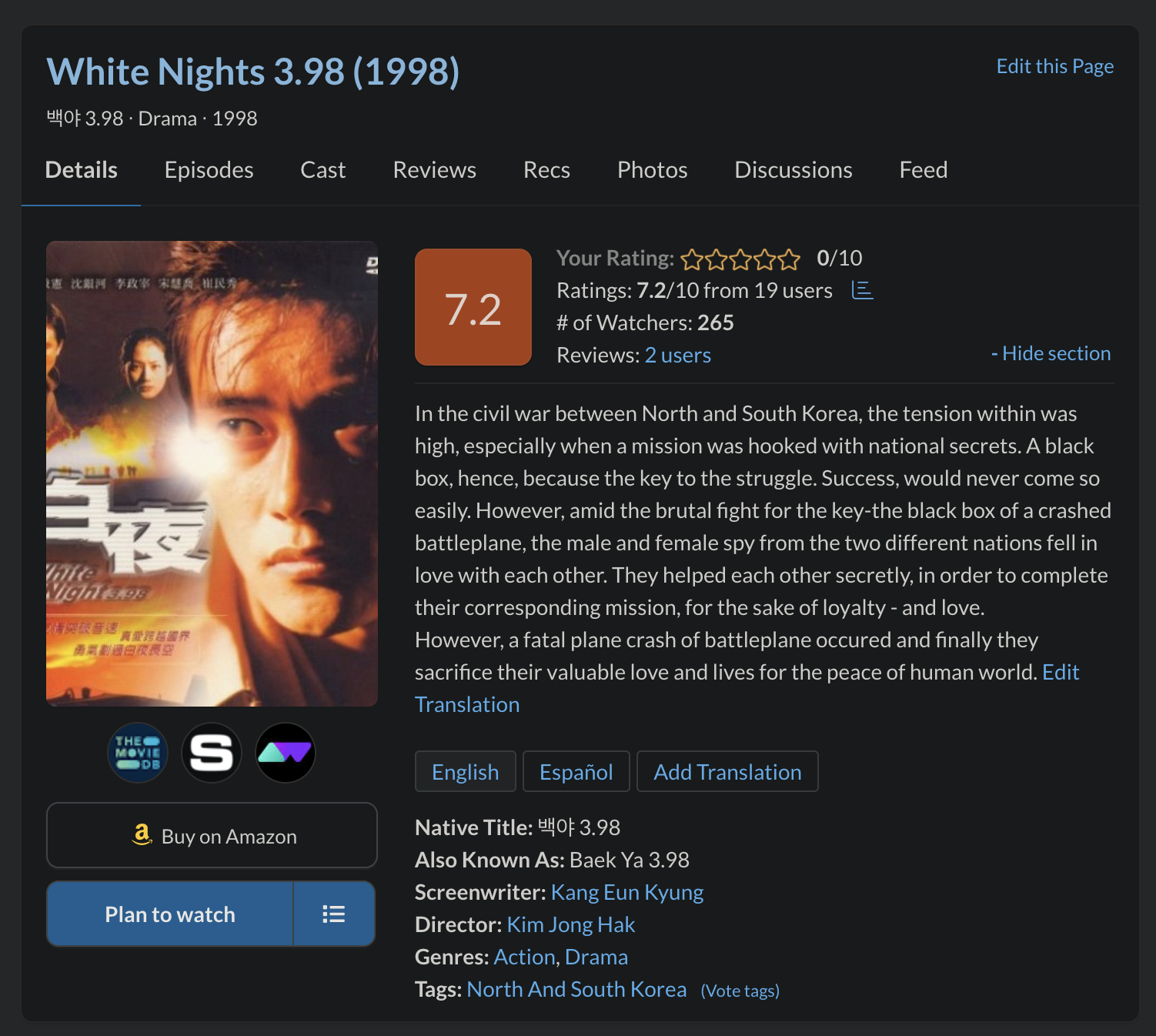Viewport: 1156px width, 1036px height.
Task: Open the Kim Jong Hak director link
Action: [x=571, y=924]
